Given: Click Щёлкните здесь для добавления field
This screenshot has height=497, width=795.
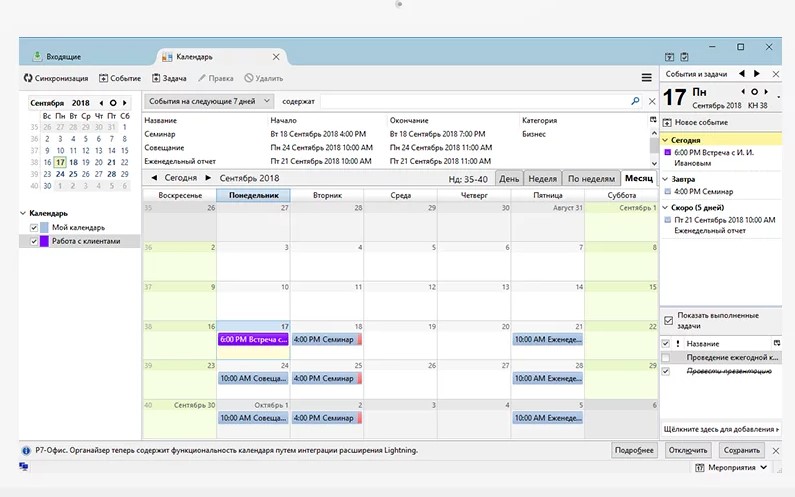Looking at the screenshot, I should tap(721, 429).
